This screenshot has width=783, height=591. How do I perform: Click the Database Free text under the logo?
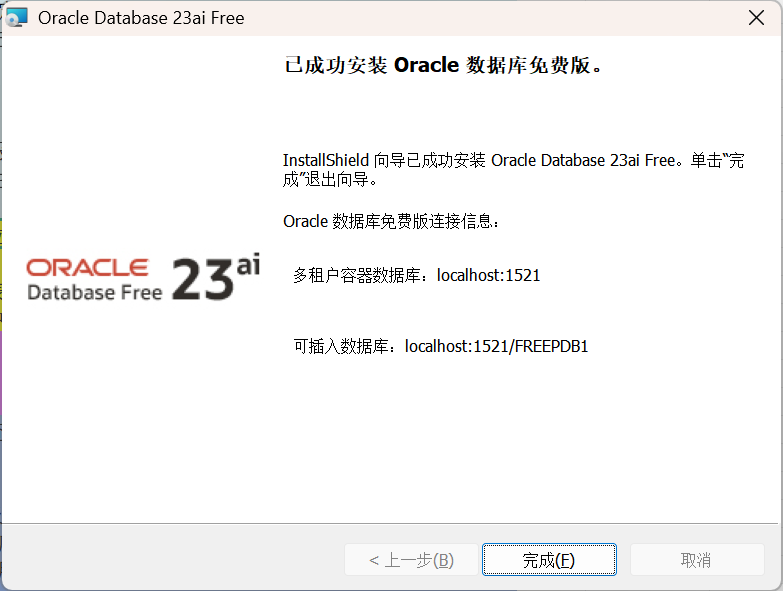[x=95, y=293]
